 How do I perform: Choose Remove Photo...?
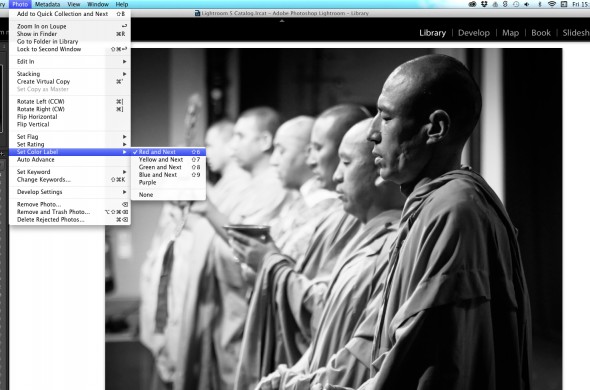pyautogui.click(x=70, y=204)
